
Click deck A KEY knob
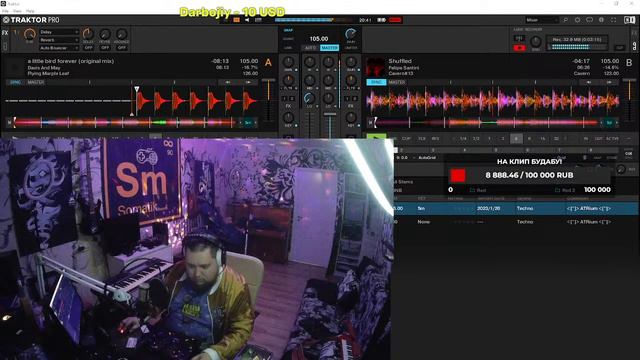(288, 118)
